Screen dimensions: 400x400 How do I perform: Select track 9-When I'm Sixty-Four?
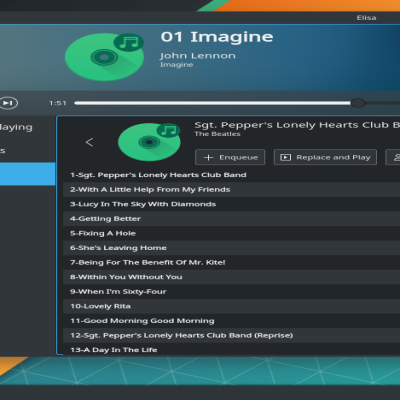point(231,292)
